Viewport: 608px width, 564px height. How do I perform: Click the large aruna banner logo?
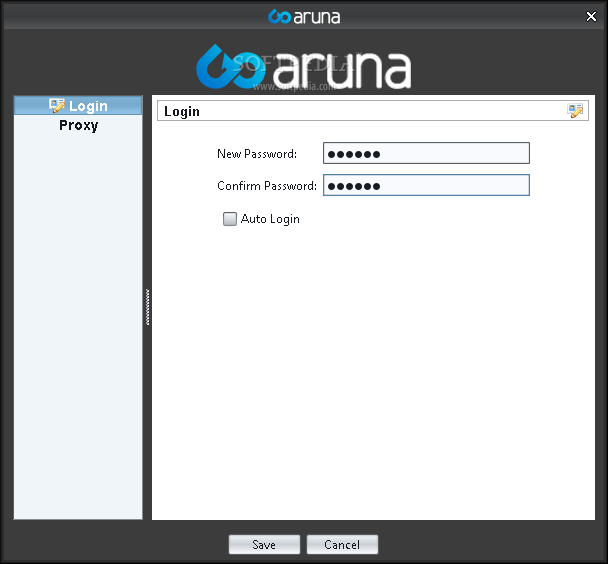pyautogui.click(x=304, y=67)
